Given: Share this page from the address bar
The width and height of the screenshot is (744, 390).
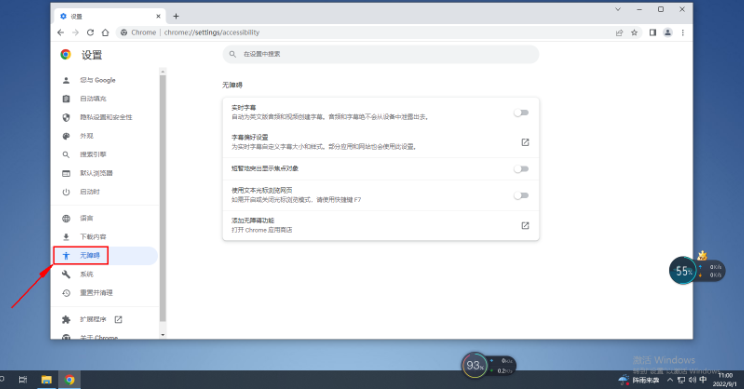Looking at the screenshot, I should (x=619, y=33).
